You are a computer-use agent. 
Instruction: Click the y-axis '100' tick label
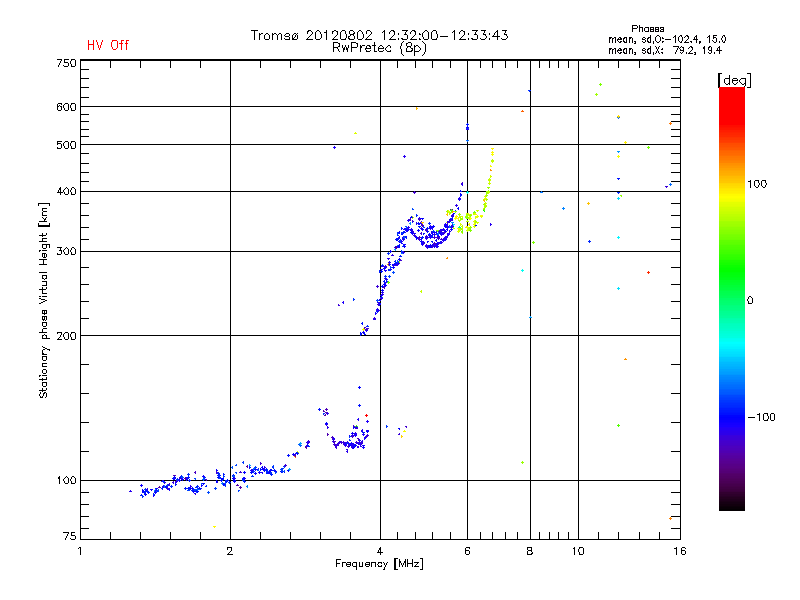(67, 481)
